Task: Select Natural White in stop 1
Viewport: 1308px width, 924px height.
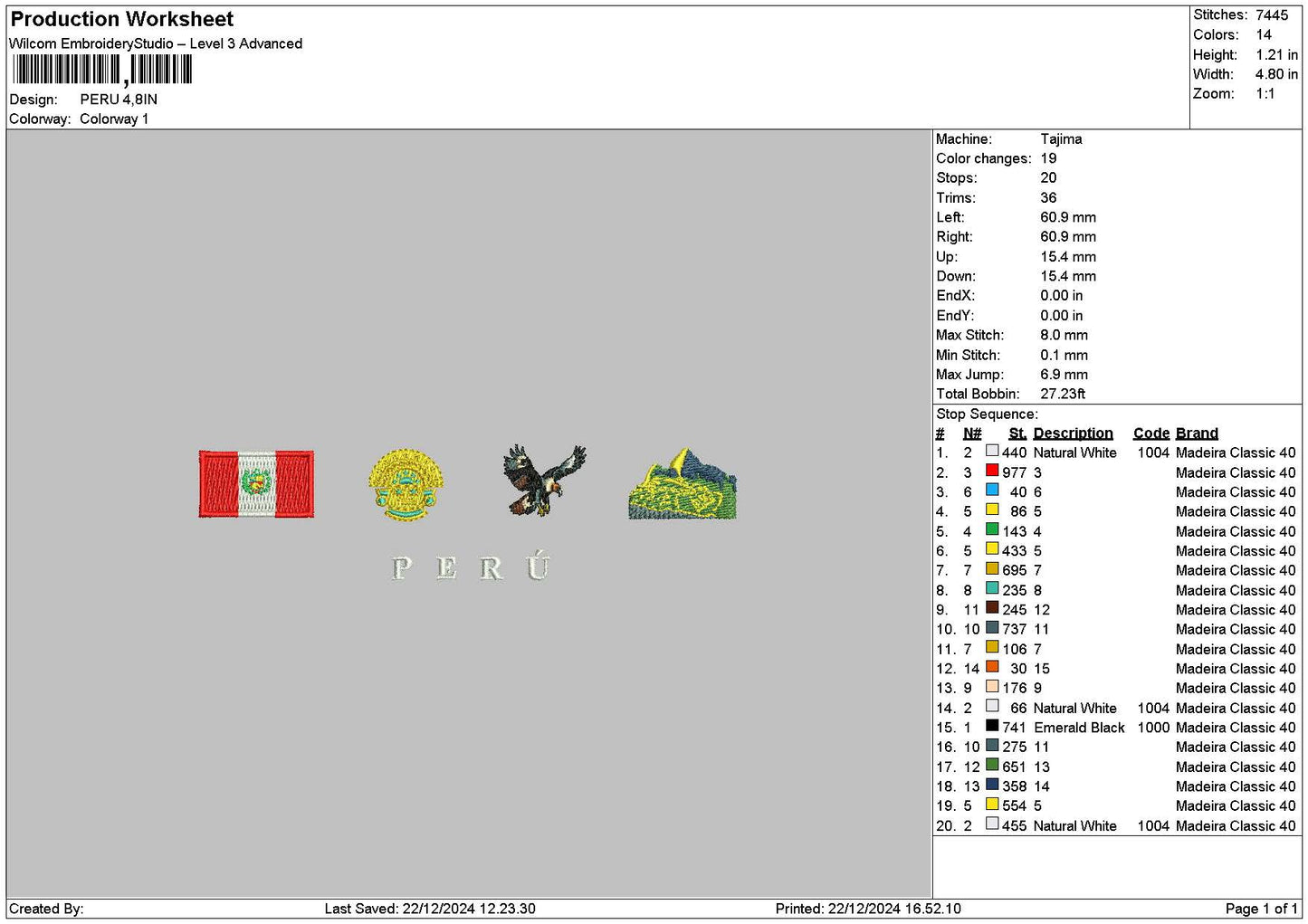Action: [1075, 452]
